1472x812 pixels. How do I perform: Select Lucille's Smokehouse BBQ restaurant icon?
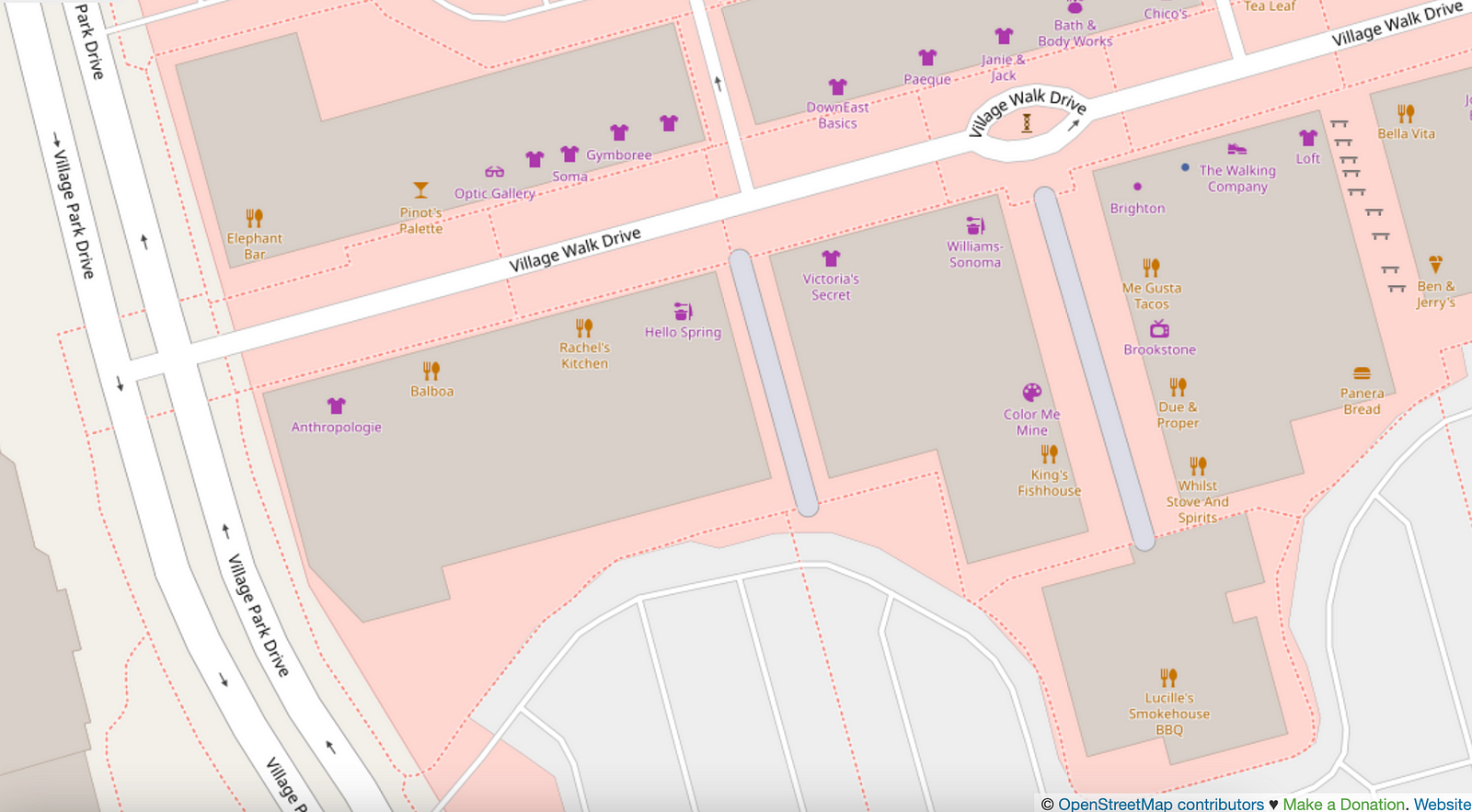(x=1168, y=678)
